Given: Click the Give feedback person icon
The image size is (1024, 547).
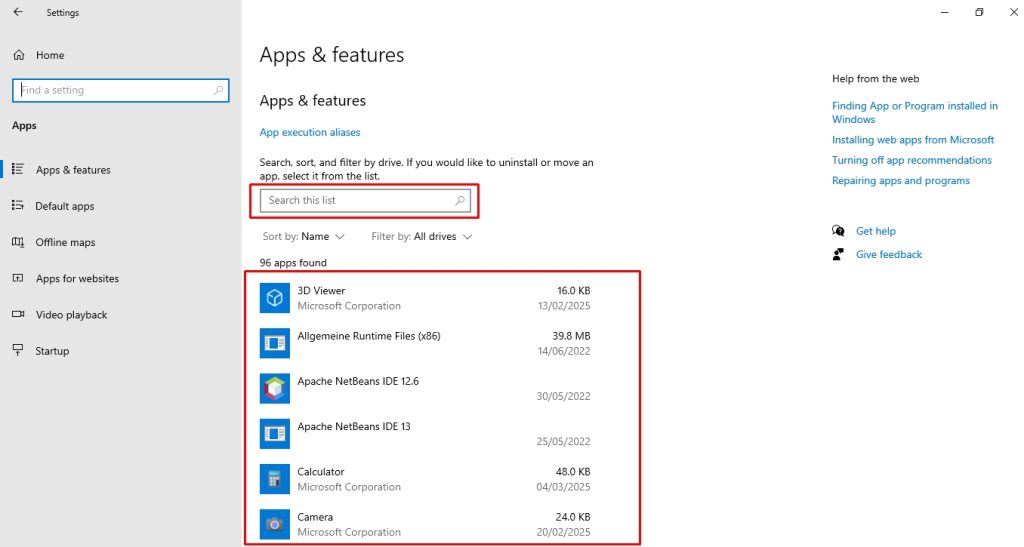Looking at the screenshot, I should pyautogui.click(x=839, y=254).
